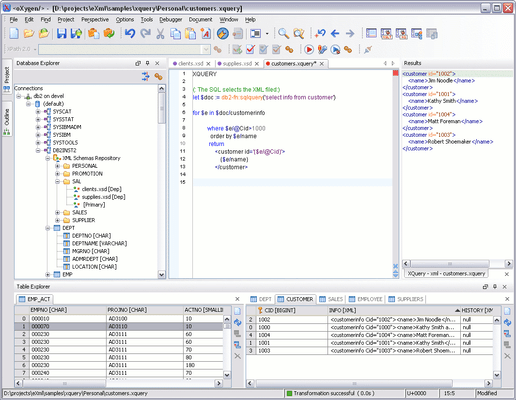
Task: Sort by INFO [XML] column header
Action: (394, 310)
